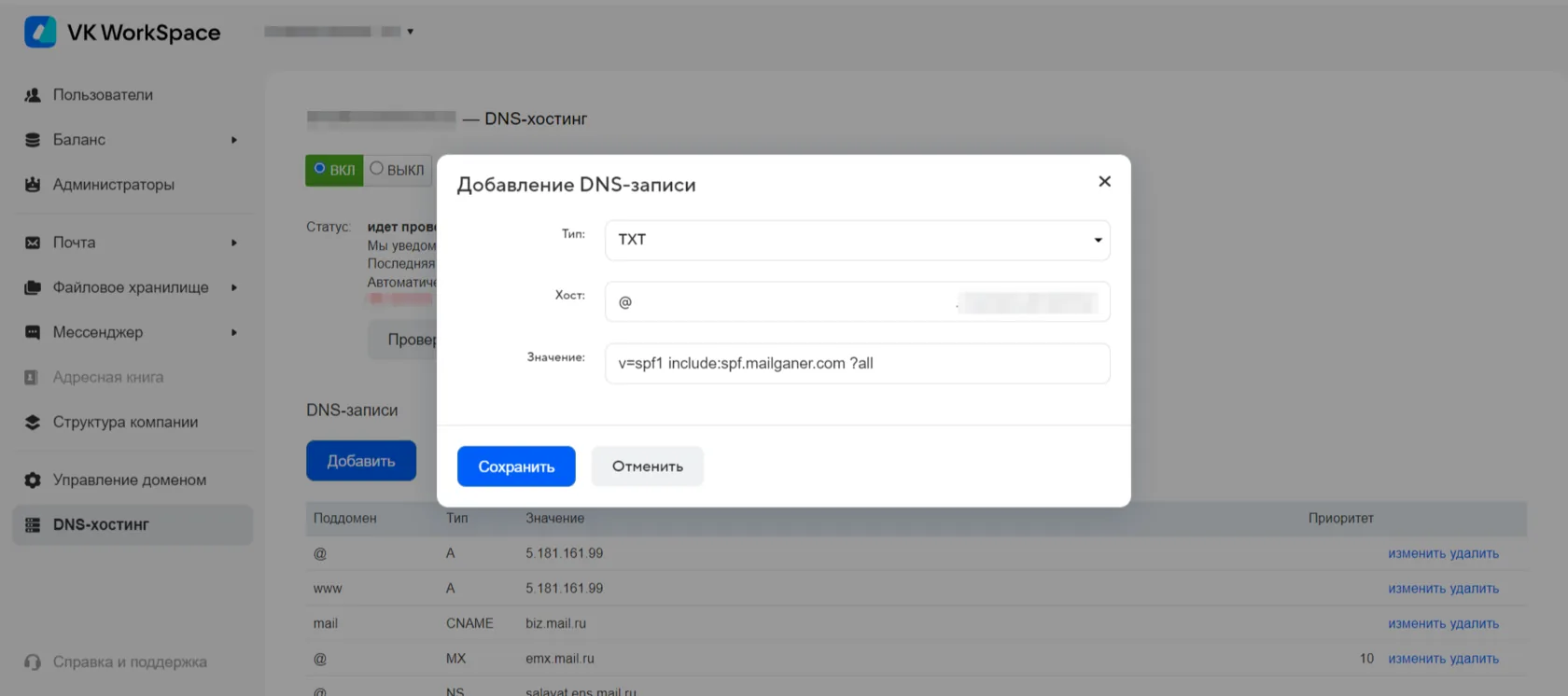This screenshot has height=696, width=1568.
Task: Click the Почта envelope icon
Action: click(33, 243)
